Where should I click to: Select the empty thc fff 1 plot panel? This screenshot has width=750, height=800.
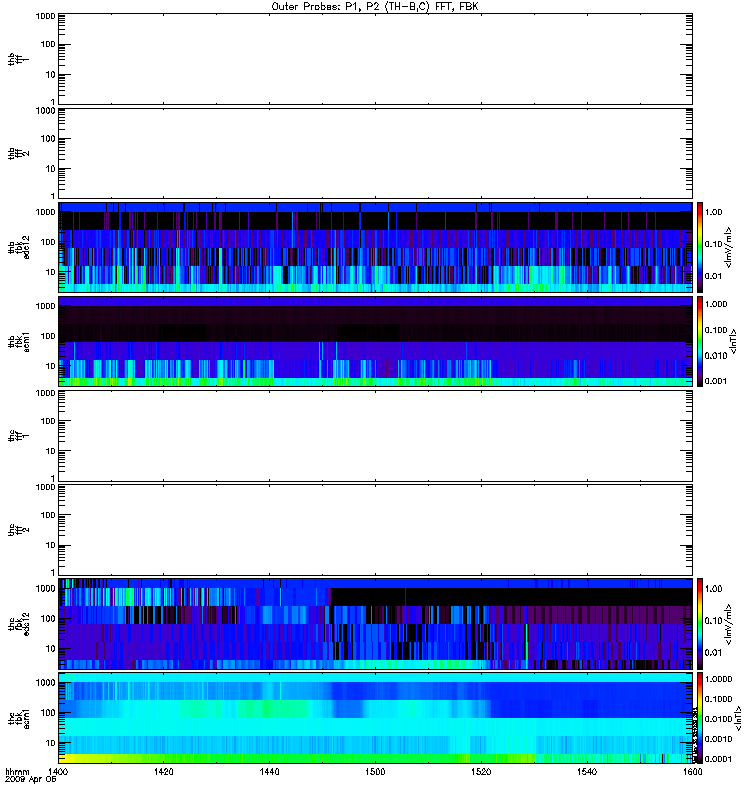tap(376, 436)
